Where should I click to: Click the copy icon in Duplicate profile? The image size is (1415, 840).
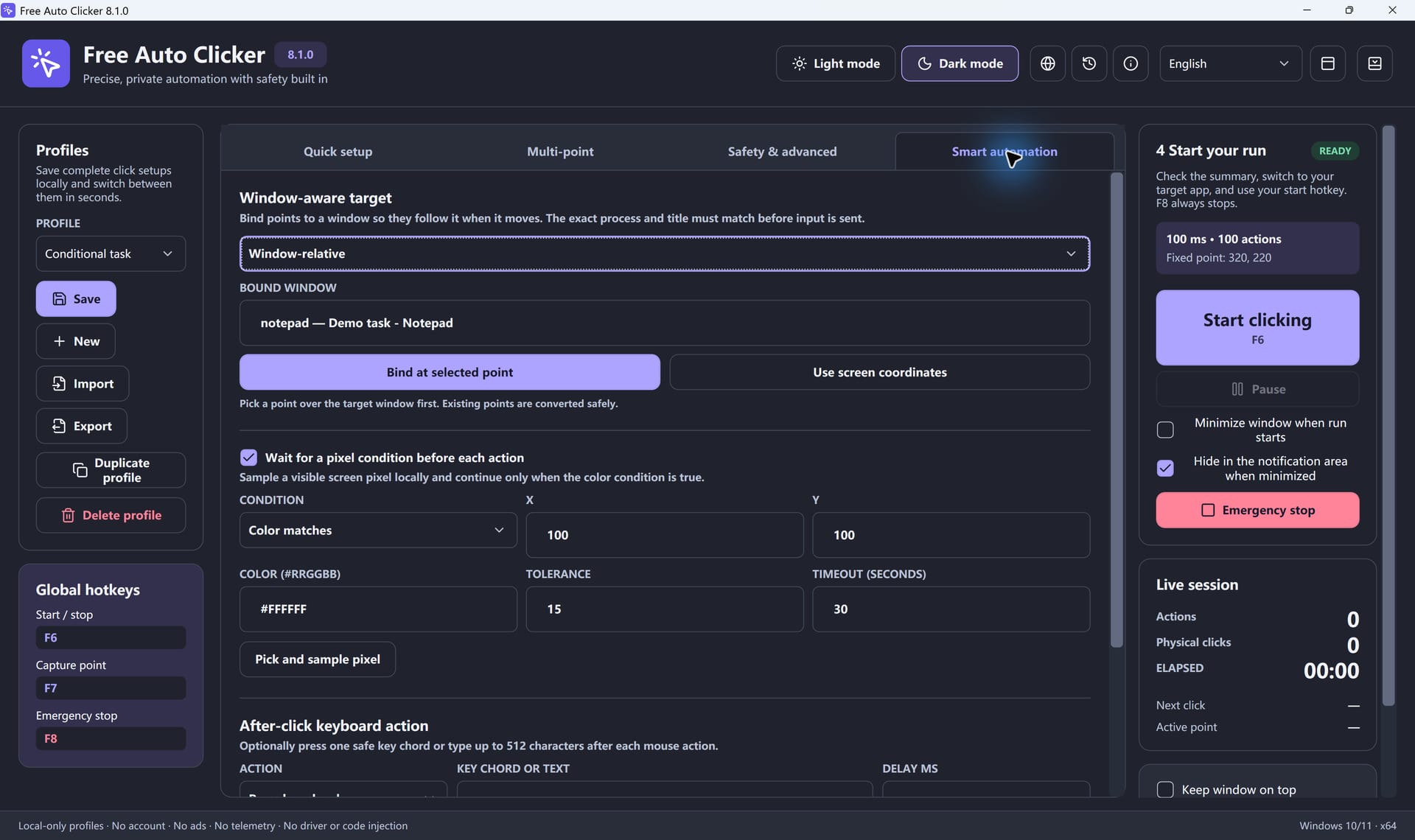[x=80, y=470]
